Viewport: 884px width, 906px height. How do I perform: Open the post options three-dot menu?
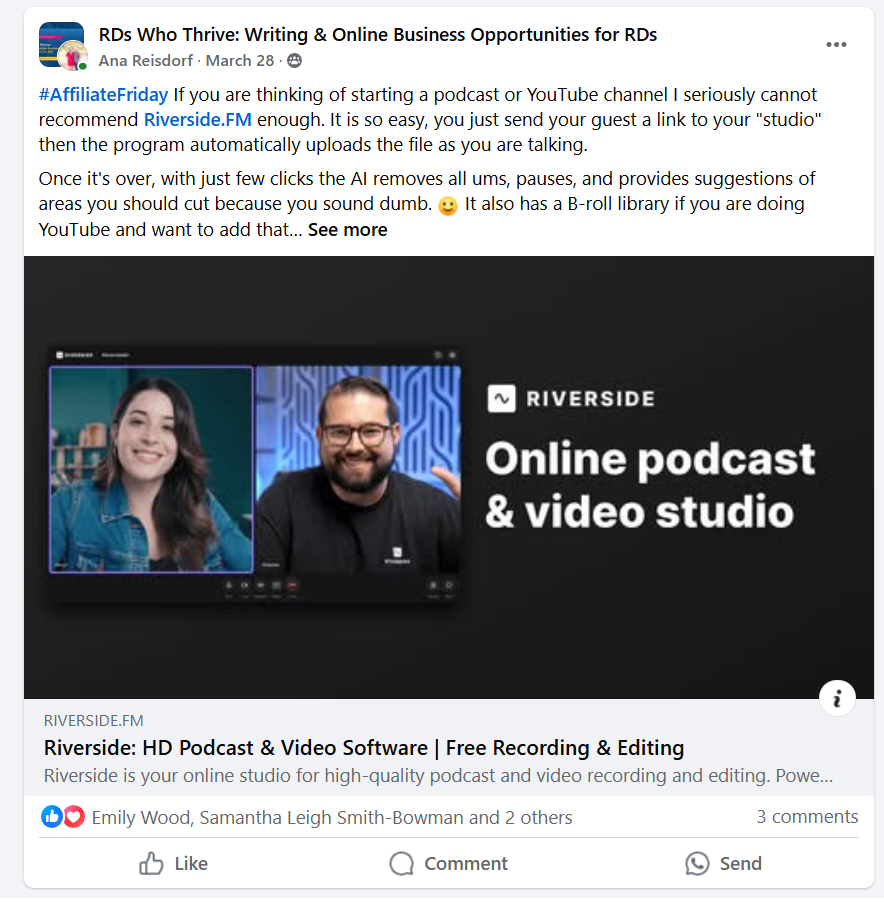836,44
